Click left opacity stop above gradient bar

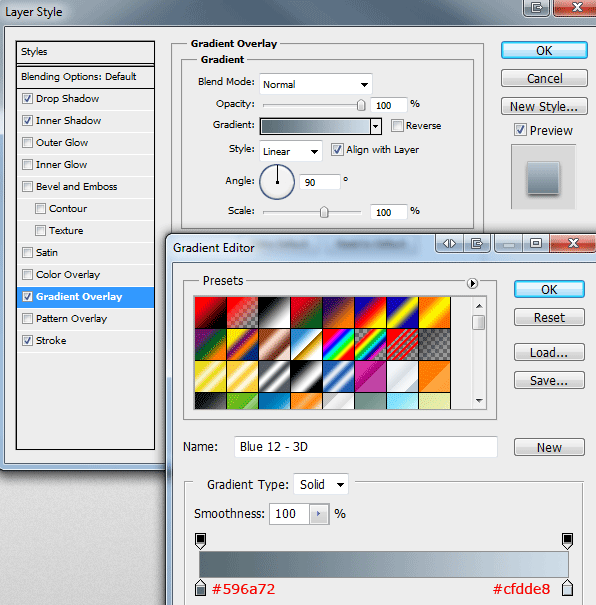[x=201, y=541]
